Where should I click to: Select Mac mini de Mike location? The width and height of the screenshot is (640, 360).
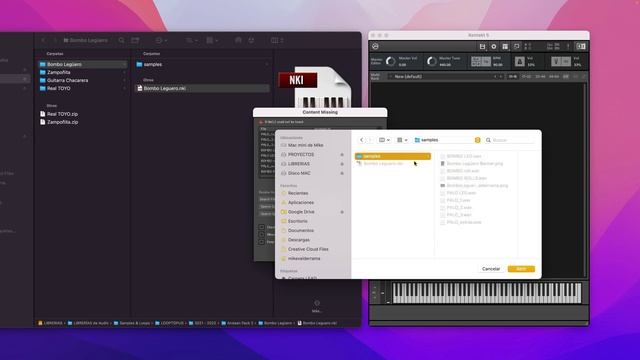305,145
